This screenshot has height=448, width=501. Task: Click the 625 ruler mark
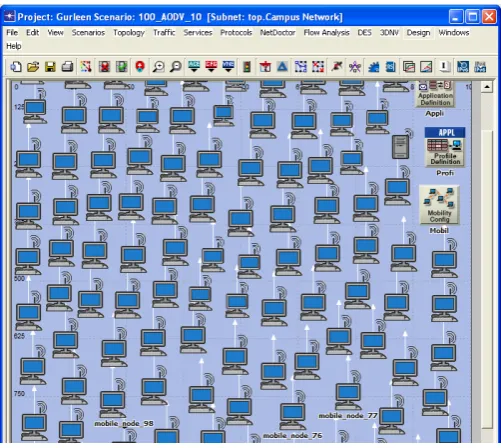pyautogui.click(x=19, y=336)
